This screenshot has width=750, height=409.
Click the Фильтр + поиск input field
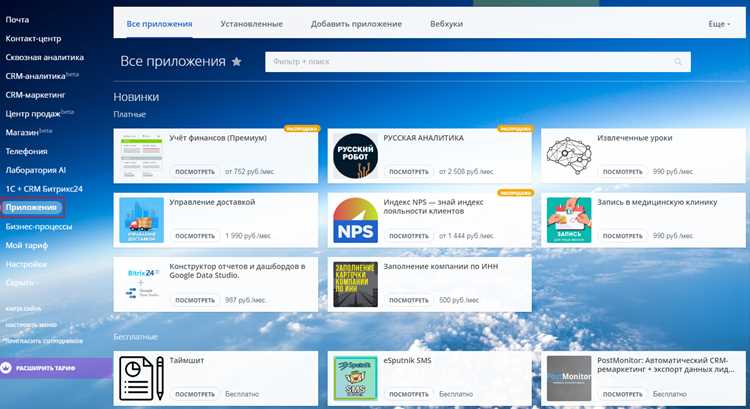[x=478, y=62]
